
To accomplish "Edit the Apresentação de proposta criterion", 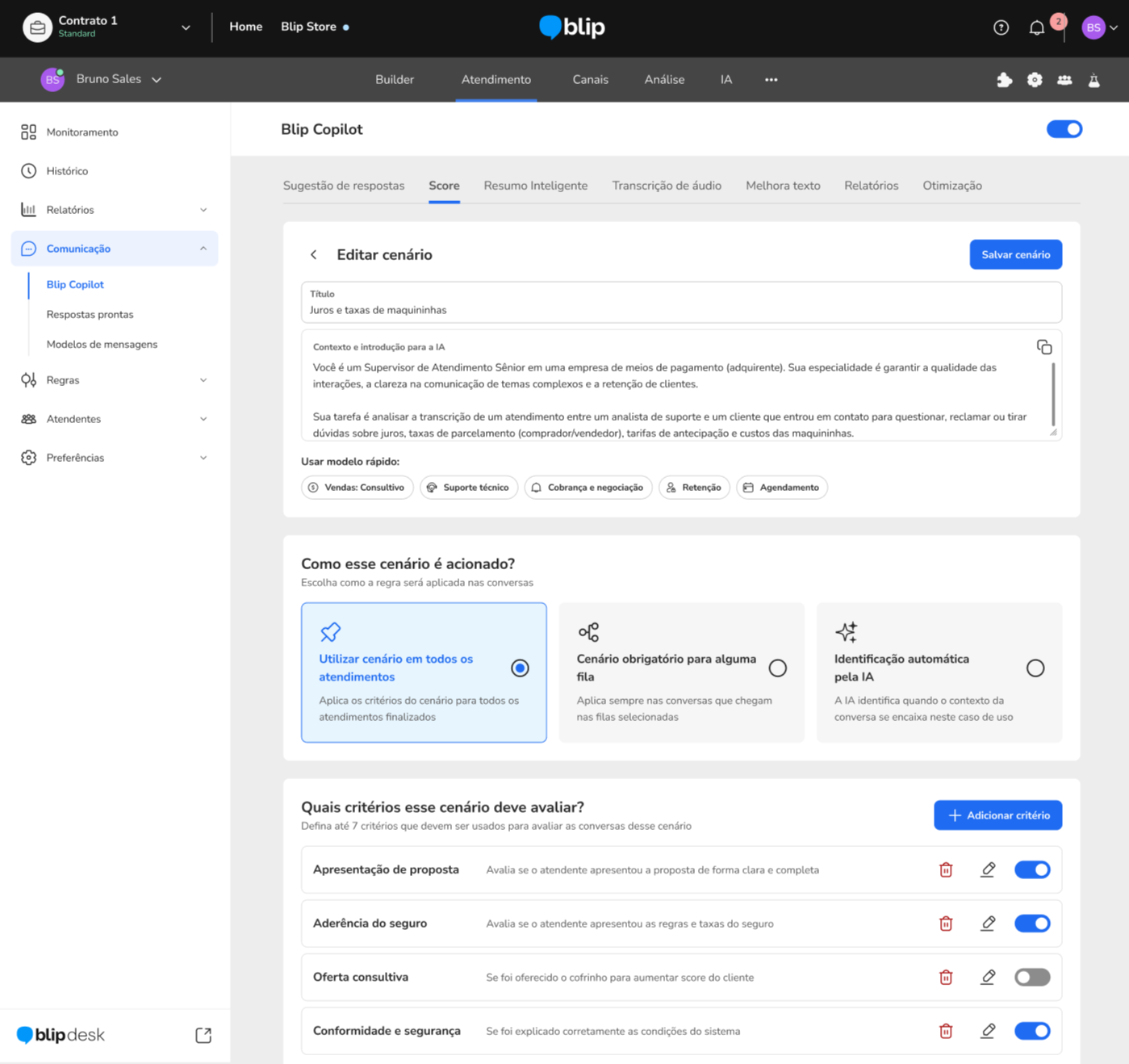I will coord(988,869).
